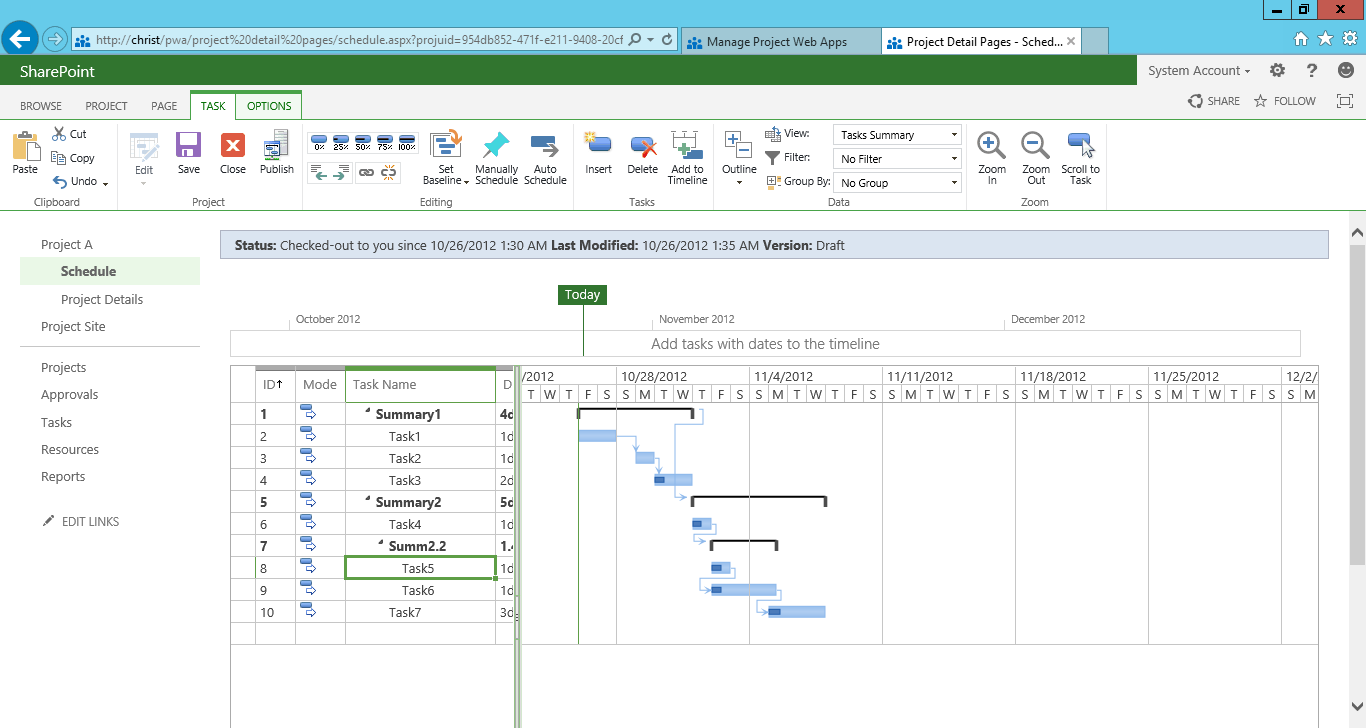
Task: Open the Filter dropdown showing No Filter
Action: (897, 159)
